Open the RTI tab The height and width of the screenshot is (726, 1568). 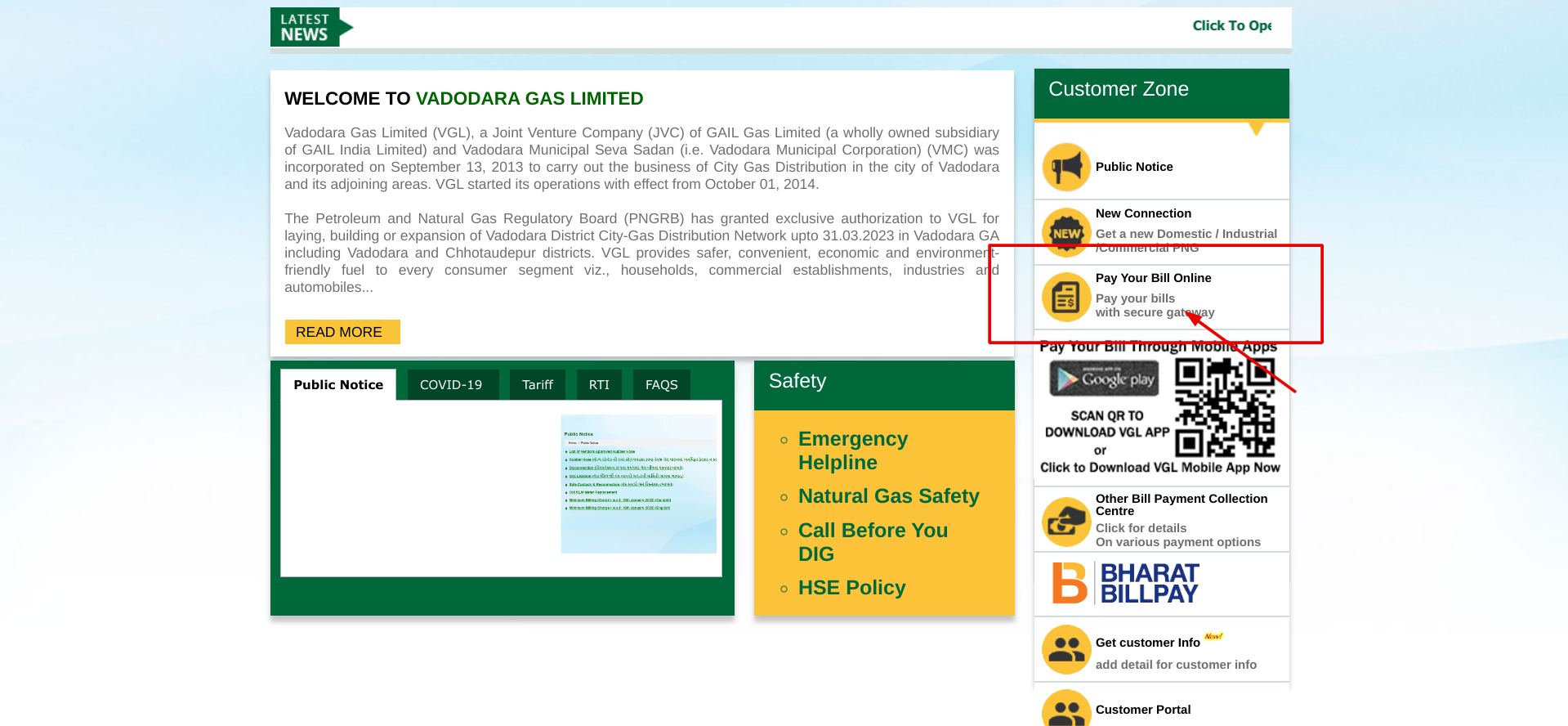[599, 384]
